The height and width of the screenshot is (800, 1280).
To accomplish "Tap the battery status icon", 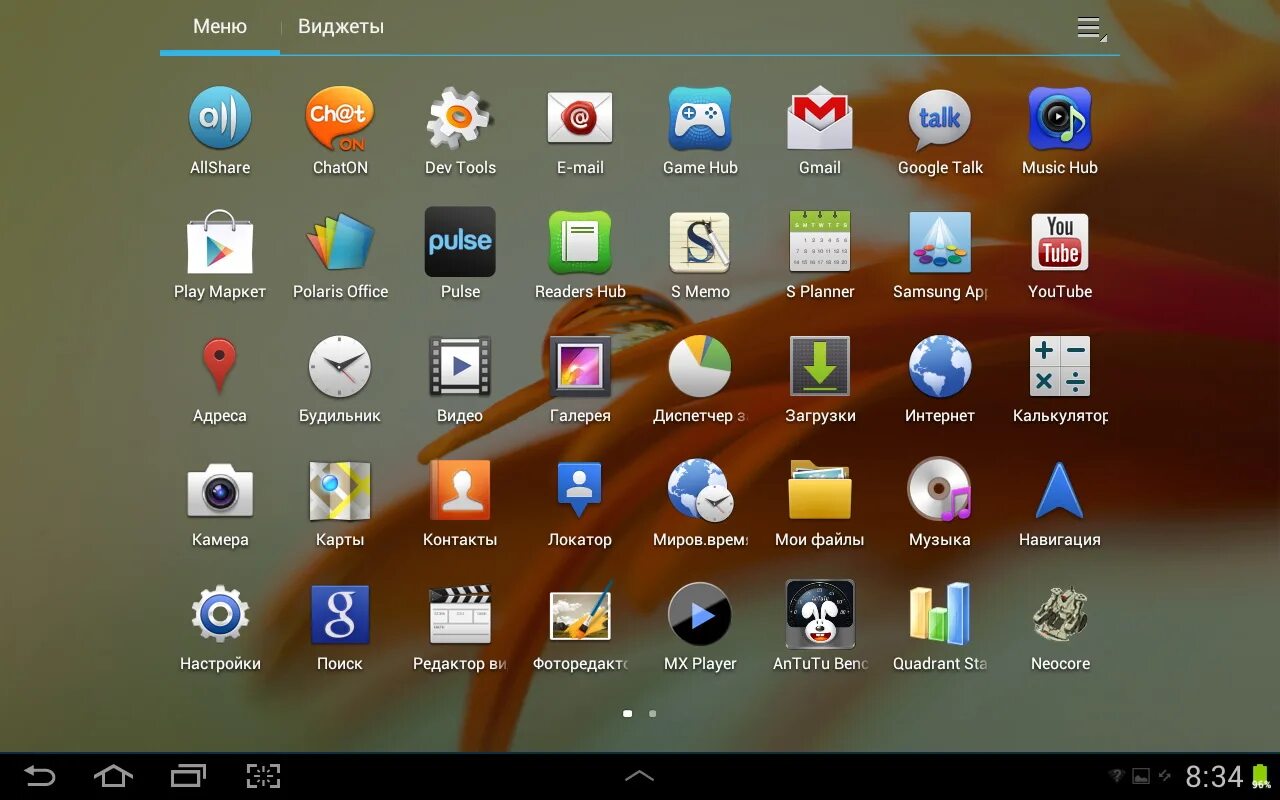I will click(x=1260, y=776).
